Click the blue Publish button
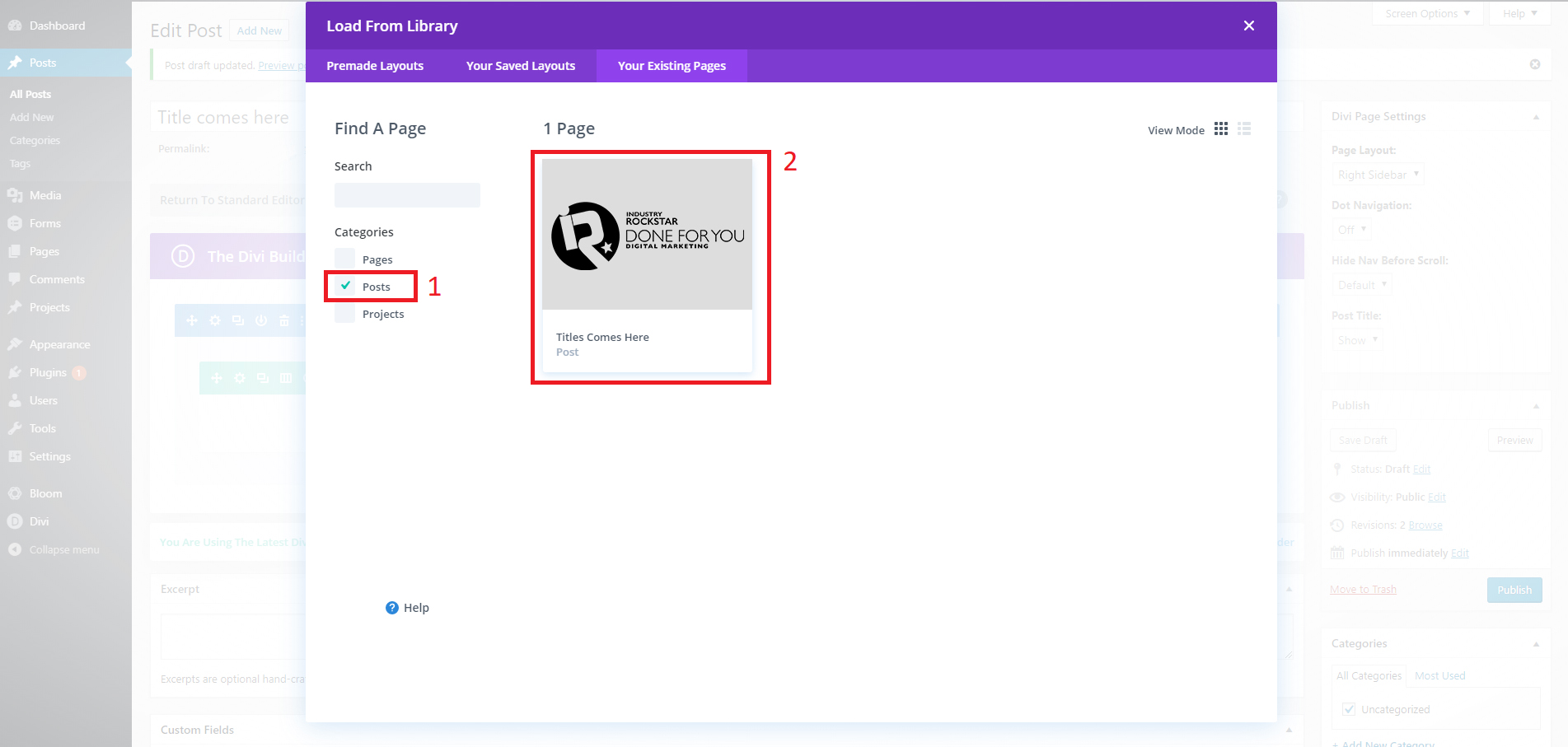 pyautogui.click(x=1514, y=590)
